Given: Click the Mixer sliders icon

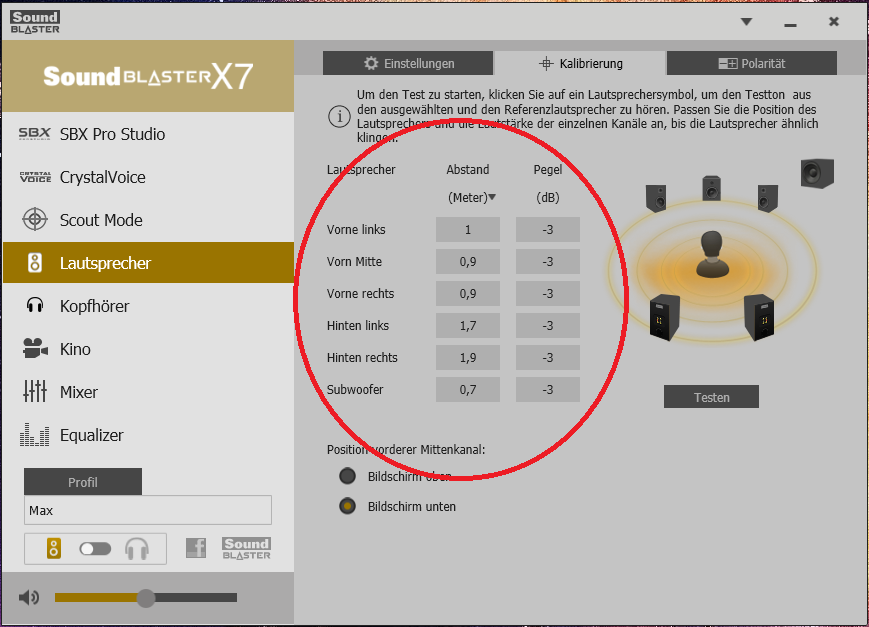Looking at the screenshot, I should tap(35, 391).
